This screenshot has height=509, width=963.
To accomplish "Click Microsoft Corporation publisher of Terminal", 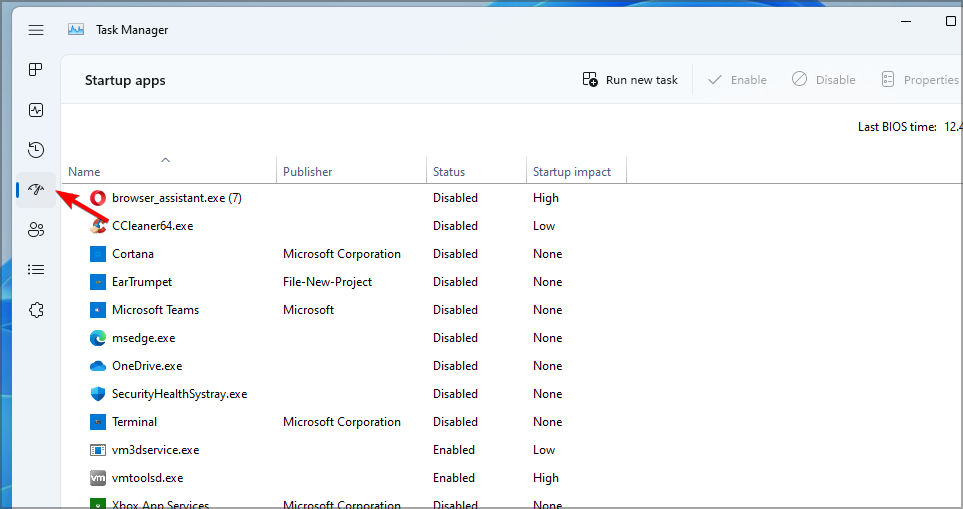I will pyautogui.click(x=341, y=422).
